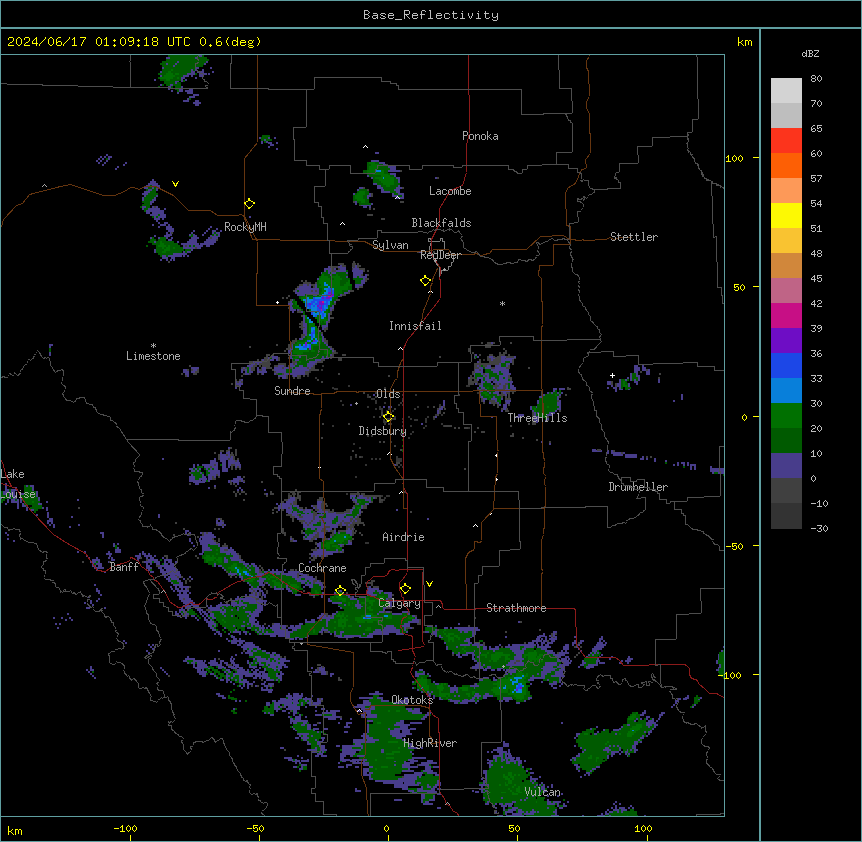
Task: Click the Strathmore label
Action: [516, 608]
